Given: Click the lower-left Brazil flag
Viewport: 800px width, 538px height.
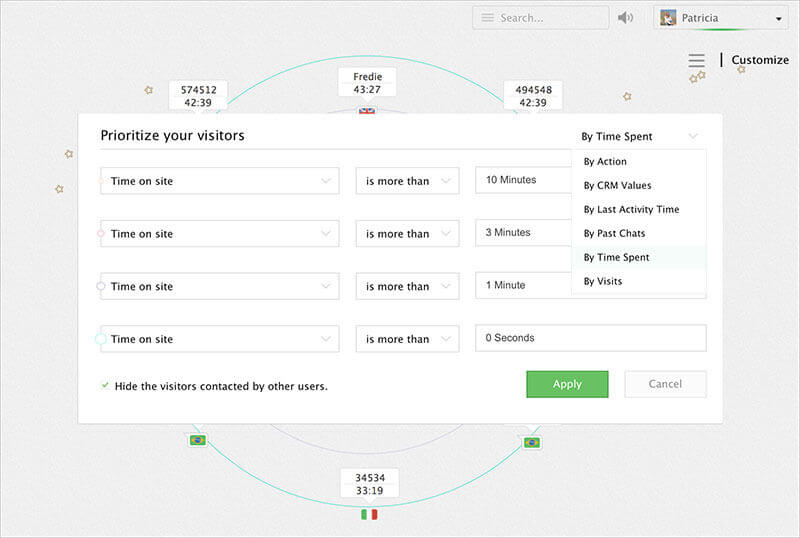Looking at the screenshot, I should 197,439.
